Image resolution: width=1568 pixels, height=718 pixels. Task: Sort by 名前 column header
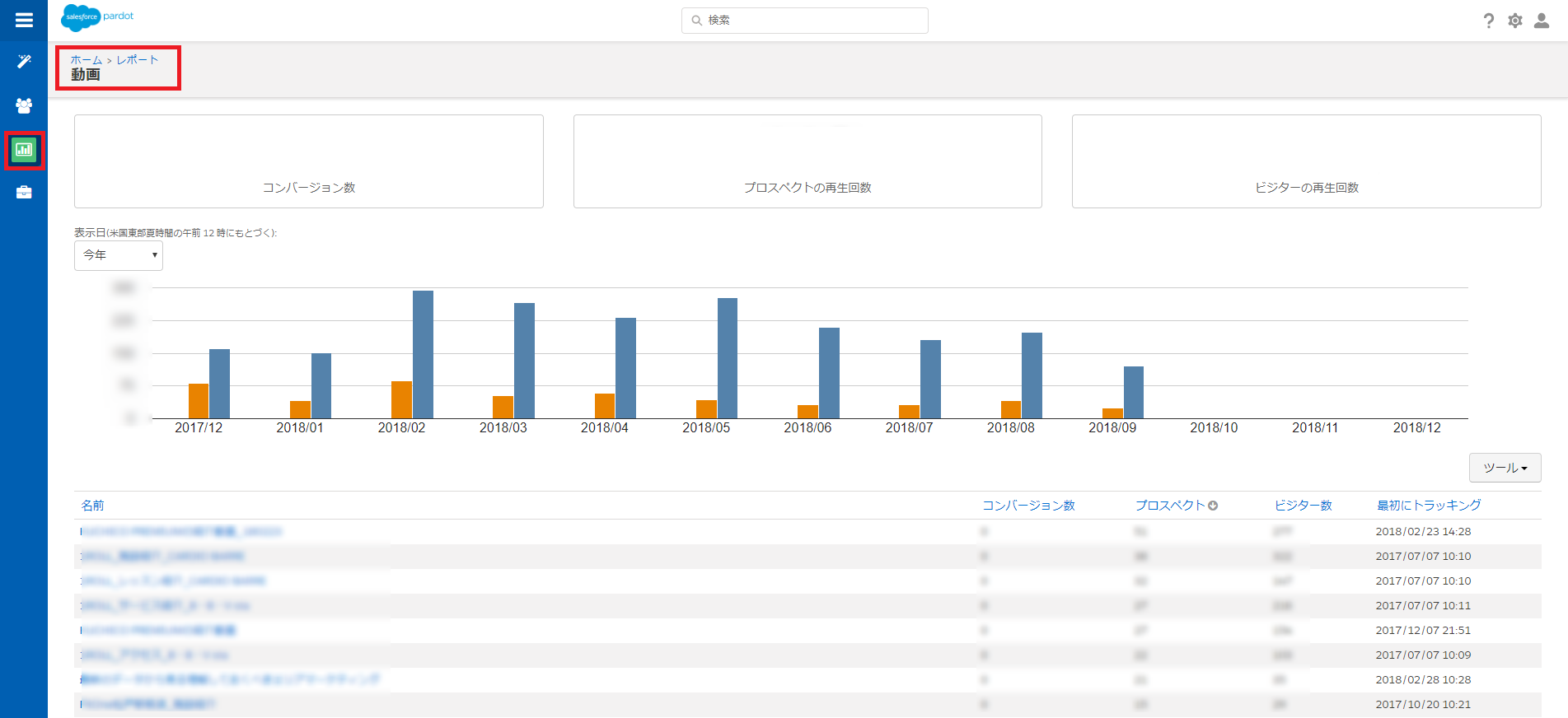coord(92,506)
